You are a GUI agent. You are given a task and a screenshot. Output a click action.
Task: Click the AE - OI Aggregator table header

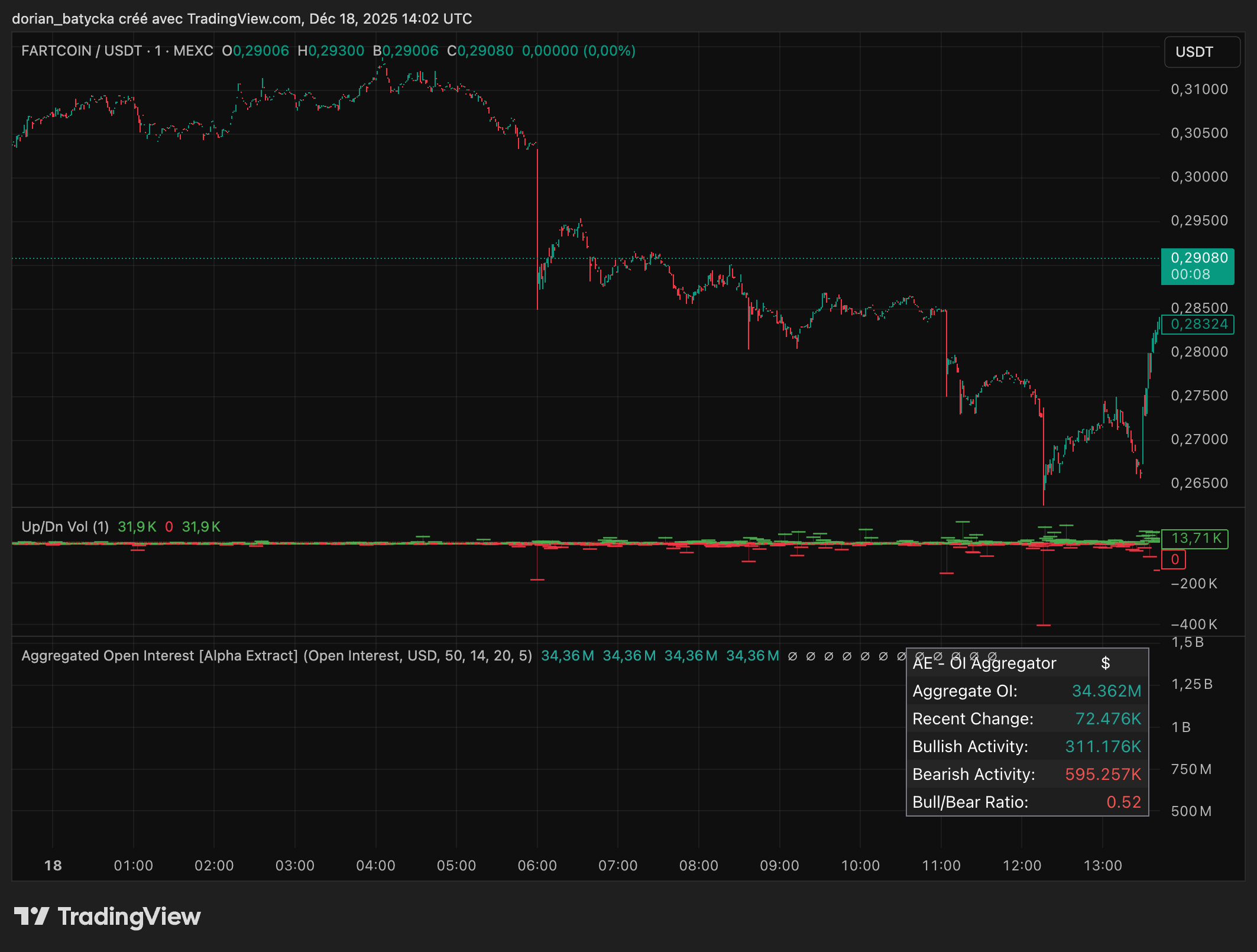[984, 663]
